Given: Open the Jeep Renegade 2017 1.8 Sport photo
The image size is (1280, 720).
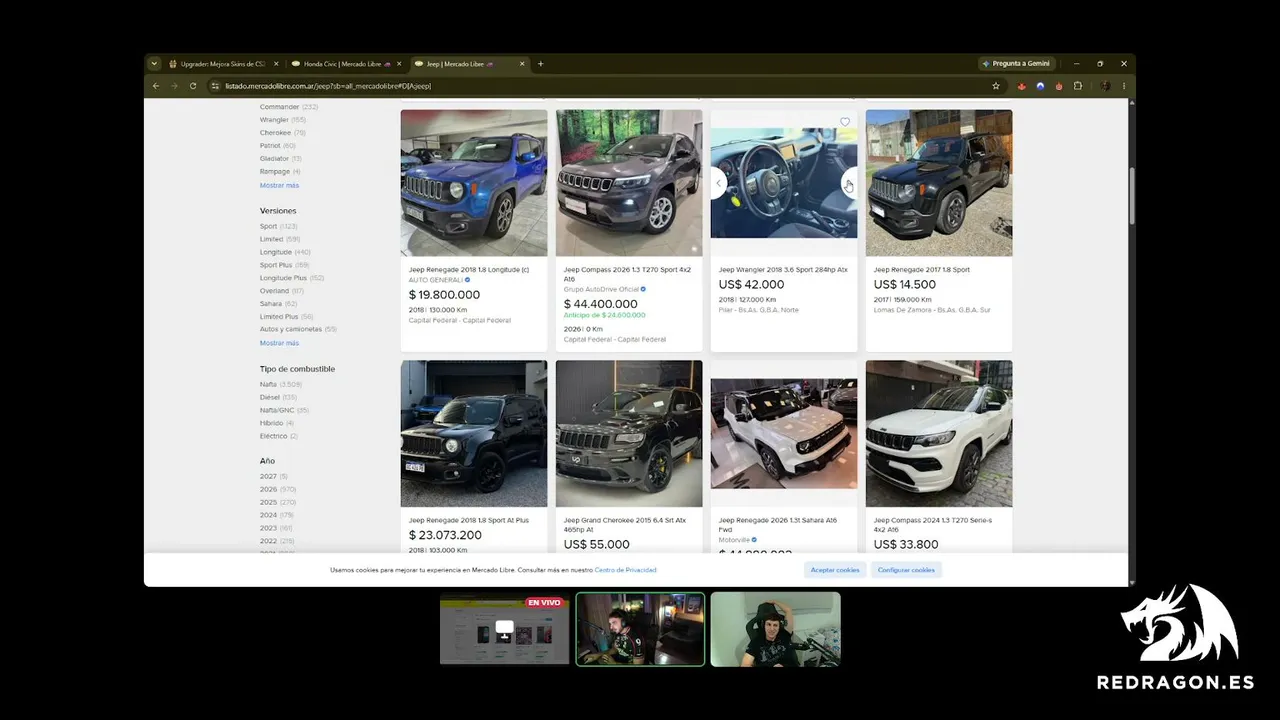Looking at the screenshot, I should [x=939, y=183].
